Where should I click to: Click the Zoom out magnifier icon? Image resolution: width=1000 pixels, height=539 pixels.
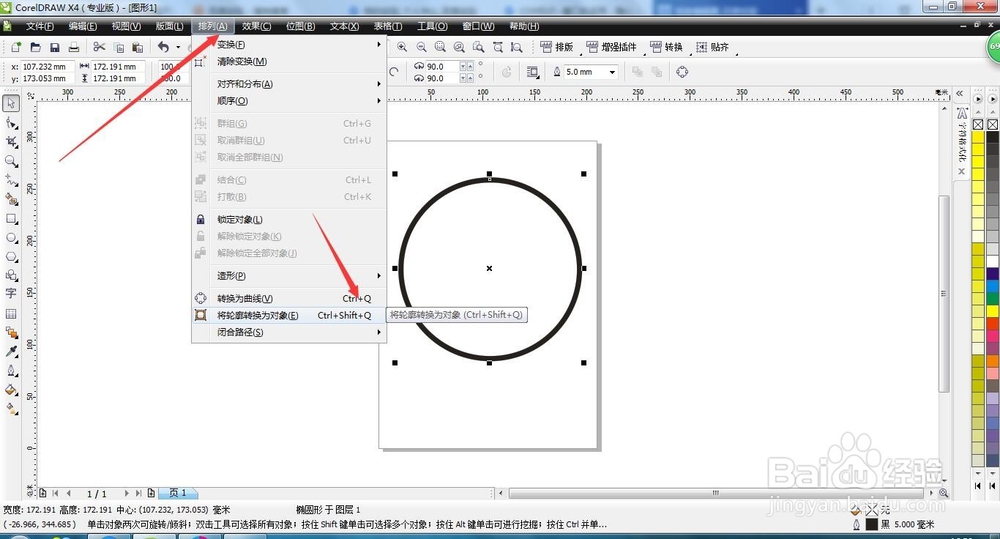(422, 47)
